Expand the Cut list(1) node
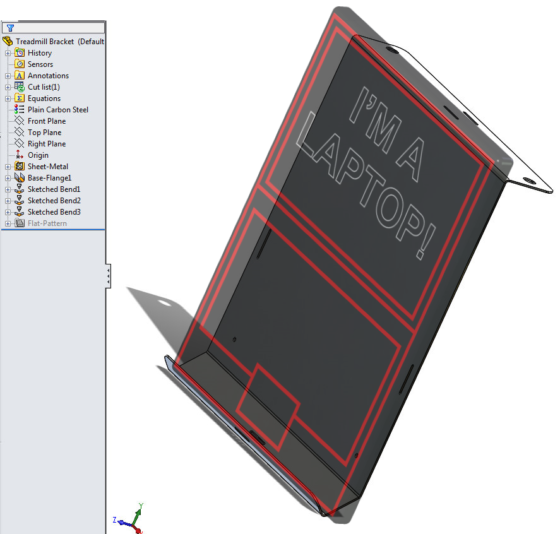 pyautogui.click(x=8, y=87)
